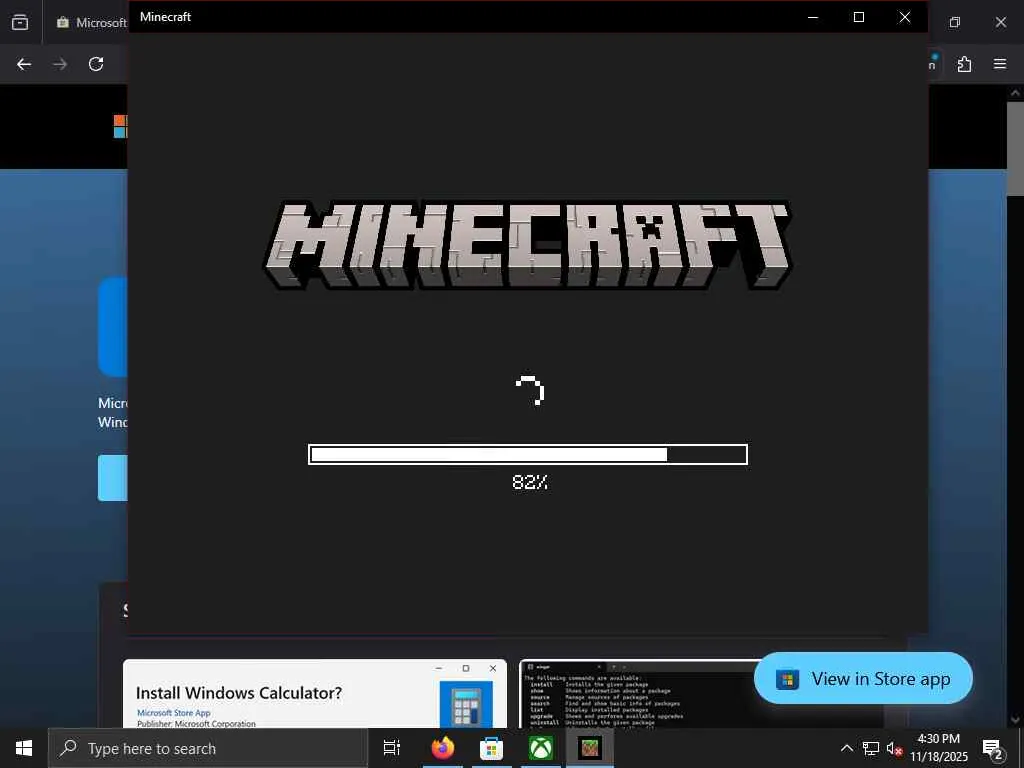Reload the page in the browser
Screen dimensions: 1024x768
pos(96,64)
